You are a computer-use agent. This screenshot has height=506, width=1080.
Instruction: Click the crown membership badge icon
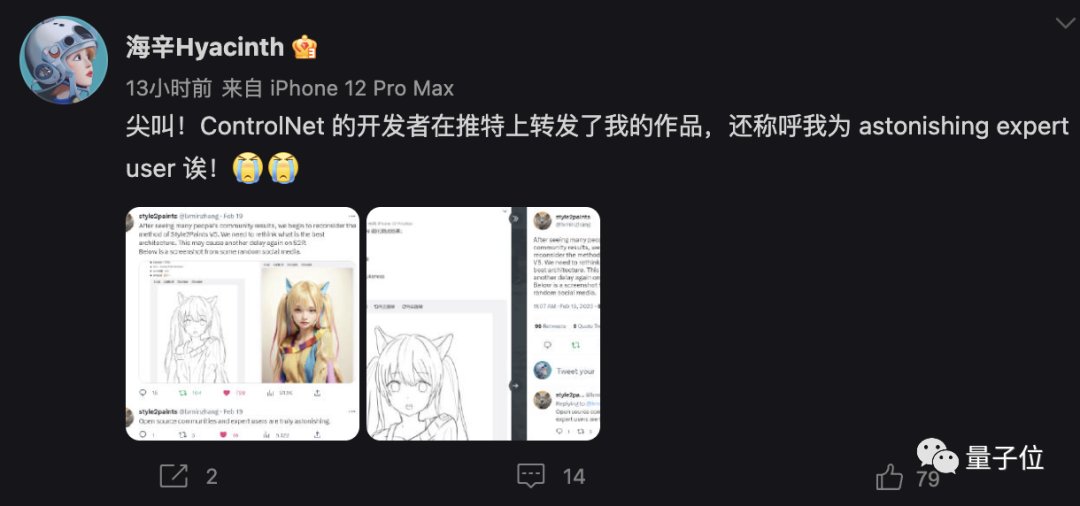click(304, 48)
